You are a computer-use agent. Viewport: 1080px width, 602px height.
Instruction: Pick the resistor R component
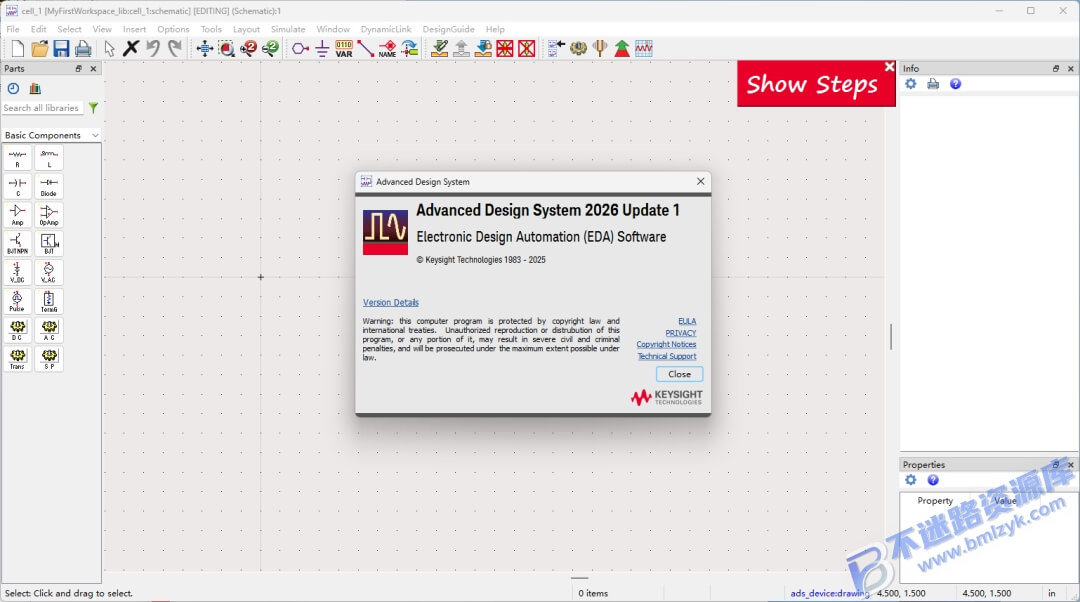(x=17, y=158)
